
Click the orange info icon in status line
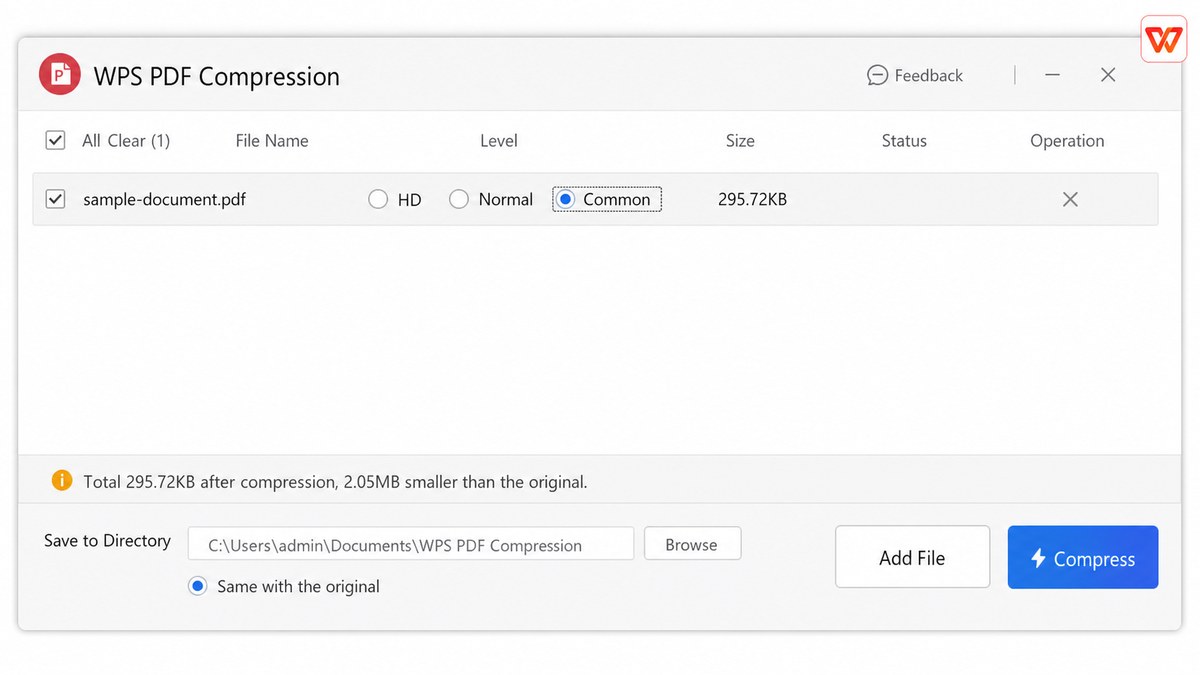(x=62, y=481)
